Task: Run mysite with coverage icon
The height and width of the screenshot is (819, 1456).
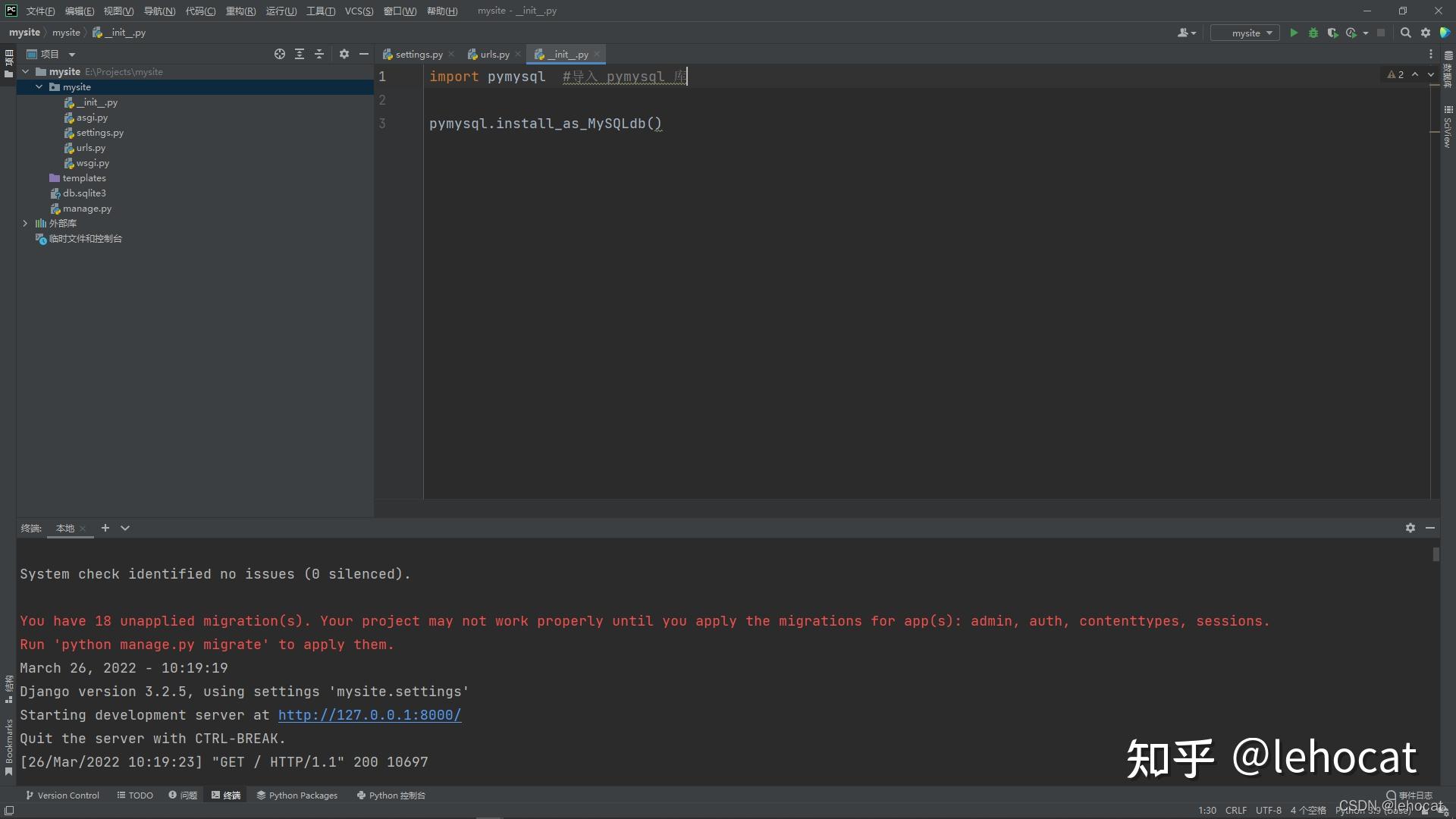Action: [x=1332, y=33]
